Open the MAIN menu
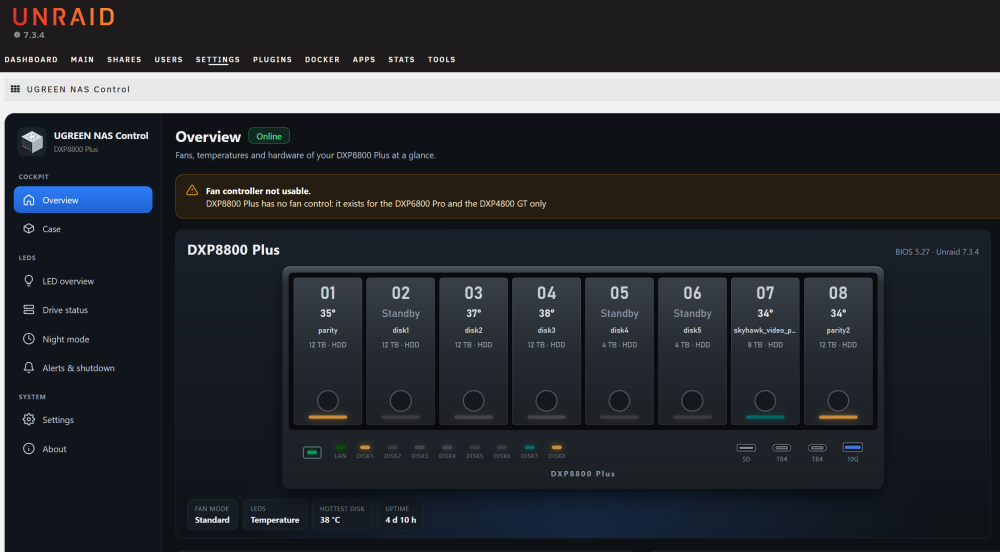Image resolution: width=1000 pixels, height=552 pixels. pos(82,59)
